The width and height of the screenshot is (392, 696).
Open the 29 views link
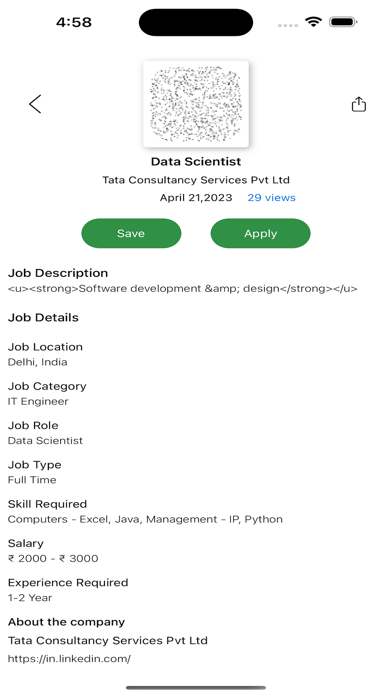(x=271, y=198)
